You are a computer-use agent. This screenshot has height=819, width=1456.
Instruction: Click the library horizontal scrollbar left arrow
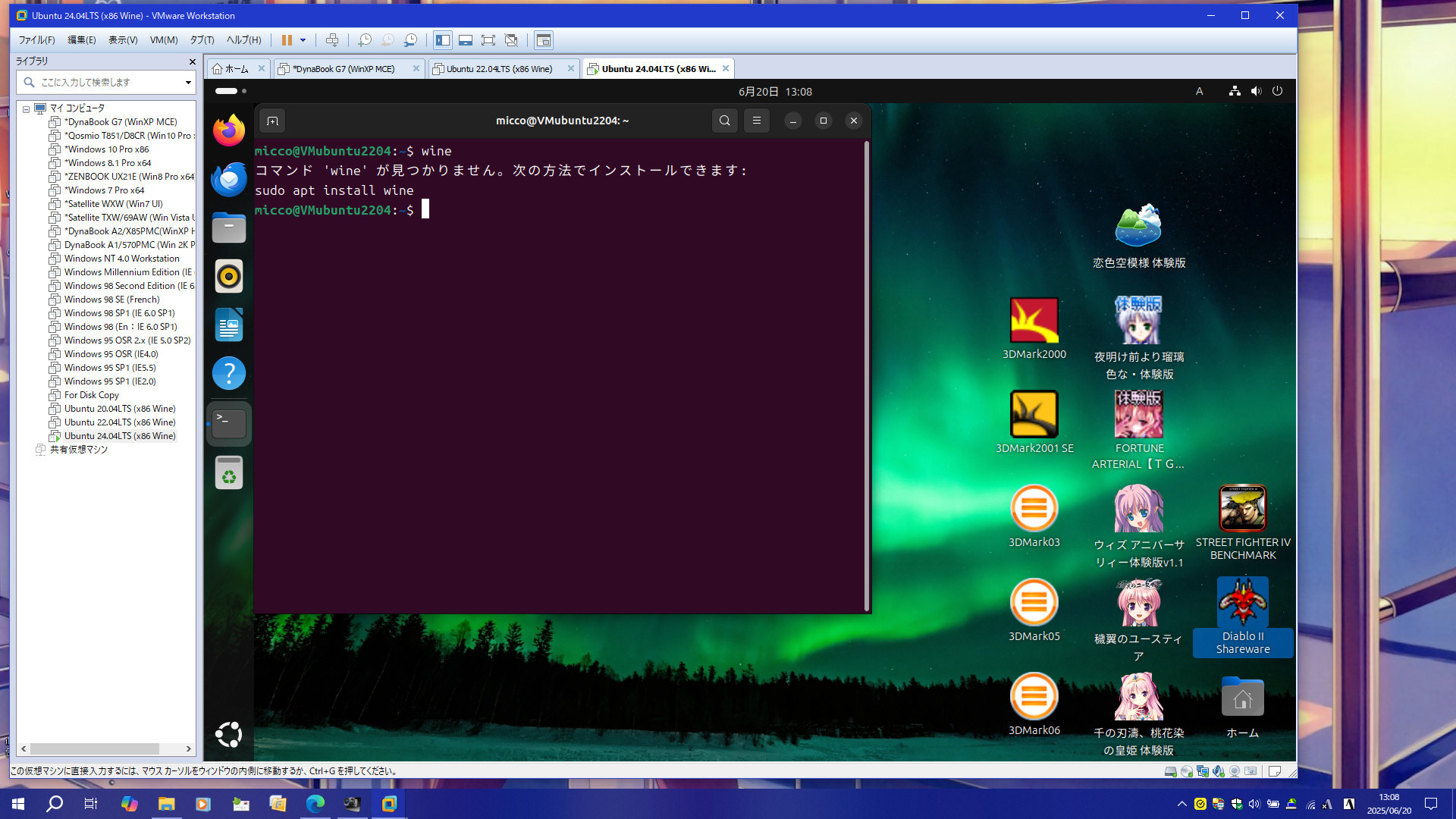pos(24,748)
